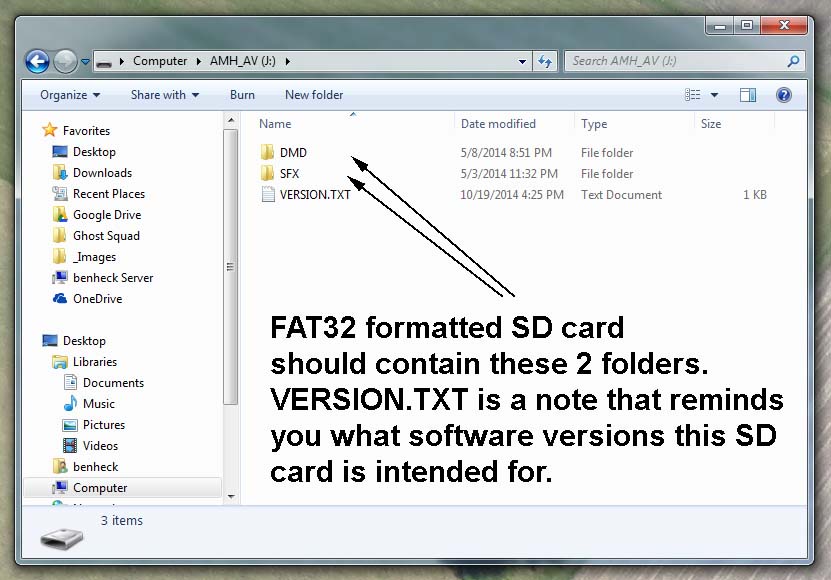Sort files by Date modified column
This screenshot has height=580, width=831.
click(498, 124)
